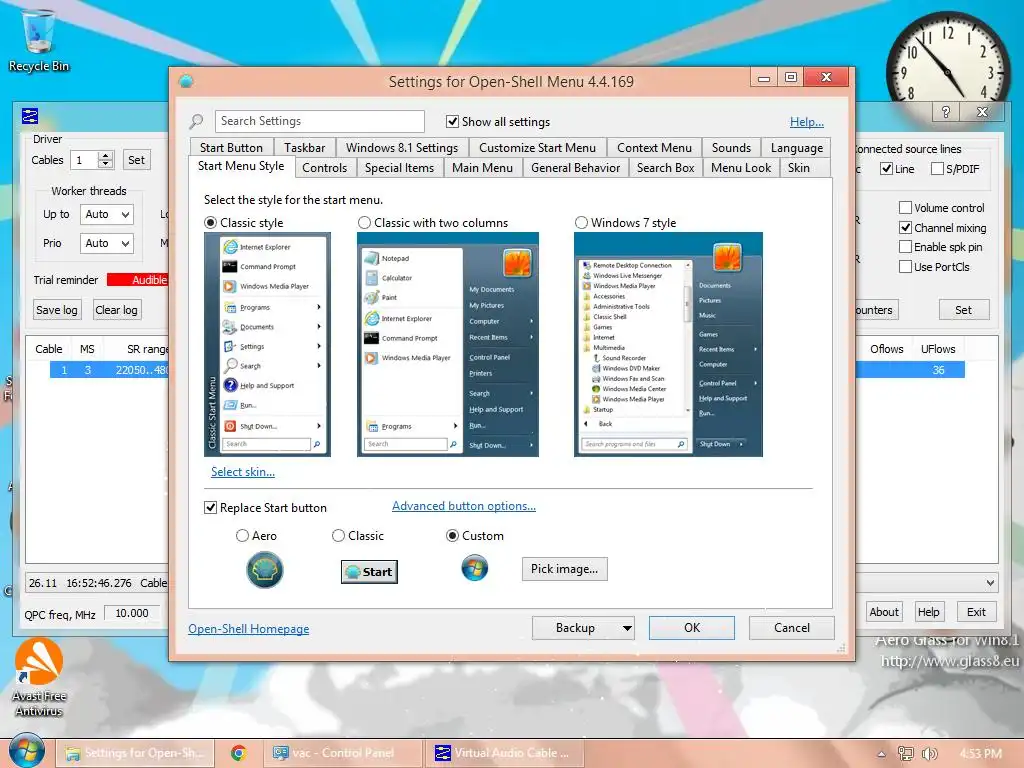Viewport: 1024px width, 768px height.
Task: Click the Classic Start button image
Action: (370, 571)
